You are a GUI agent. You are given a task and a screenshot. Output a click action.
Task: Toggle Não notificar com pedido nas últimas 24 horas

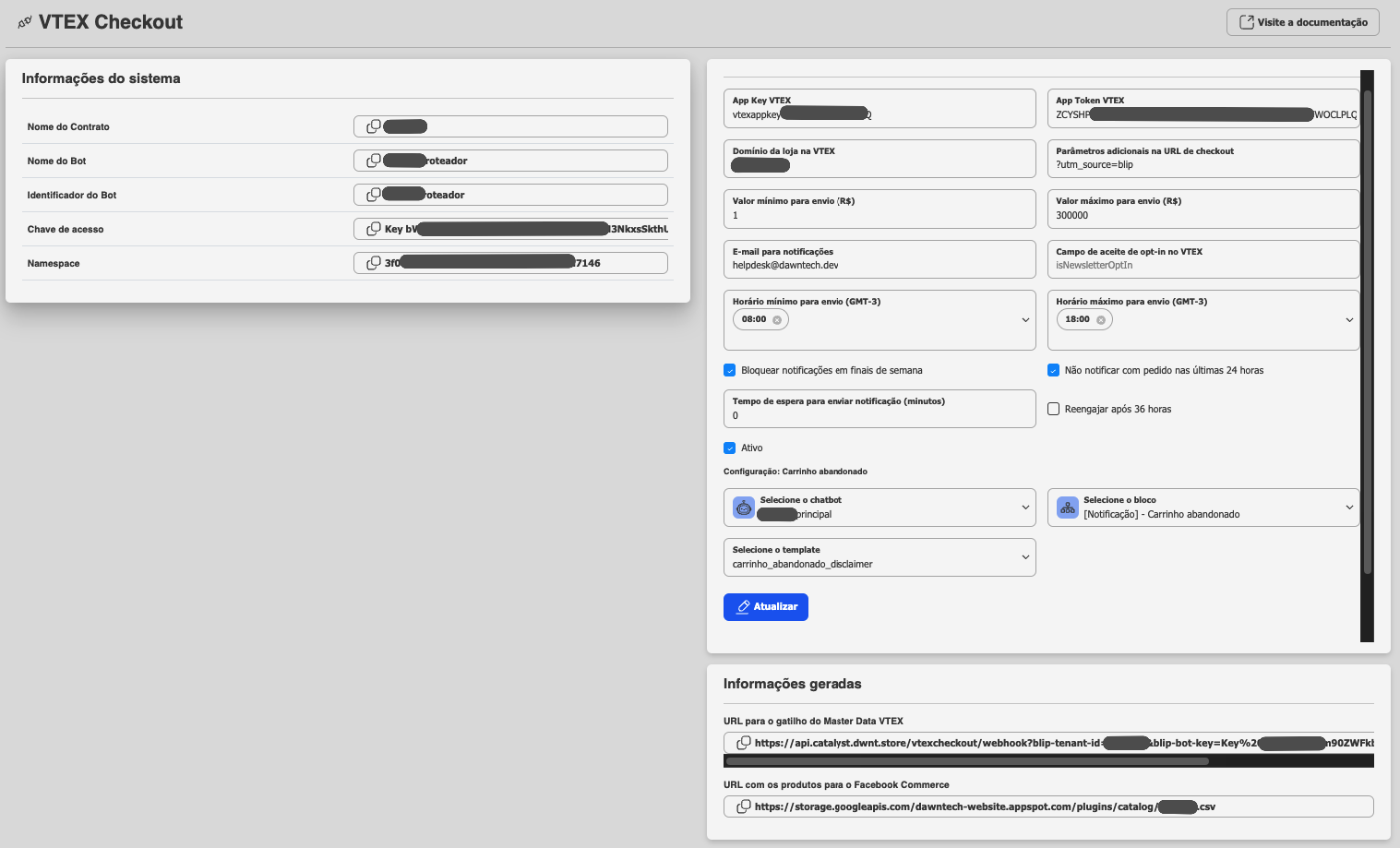(1053, 371)
